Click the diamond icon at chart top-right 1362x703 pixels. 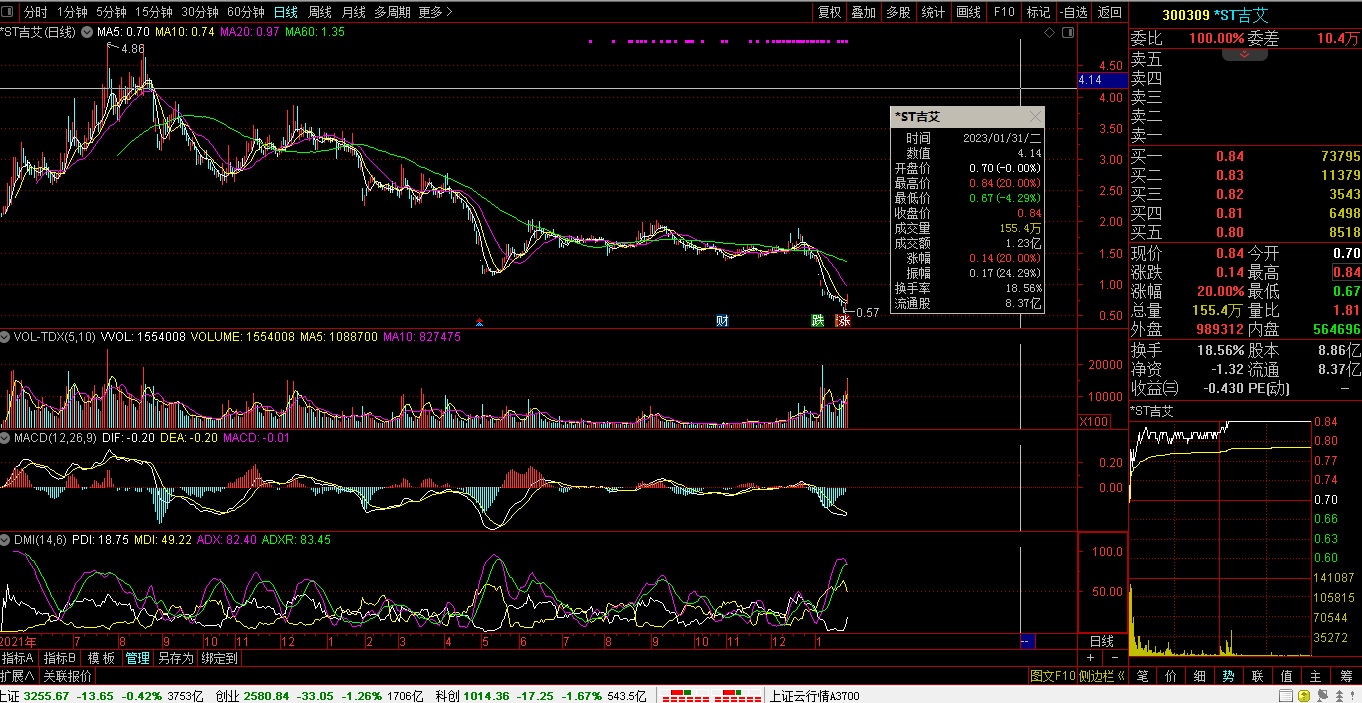tap(1050, 33)
